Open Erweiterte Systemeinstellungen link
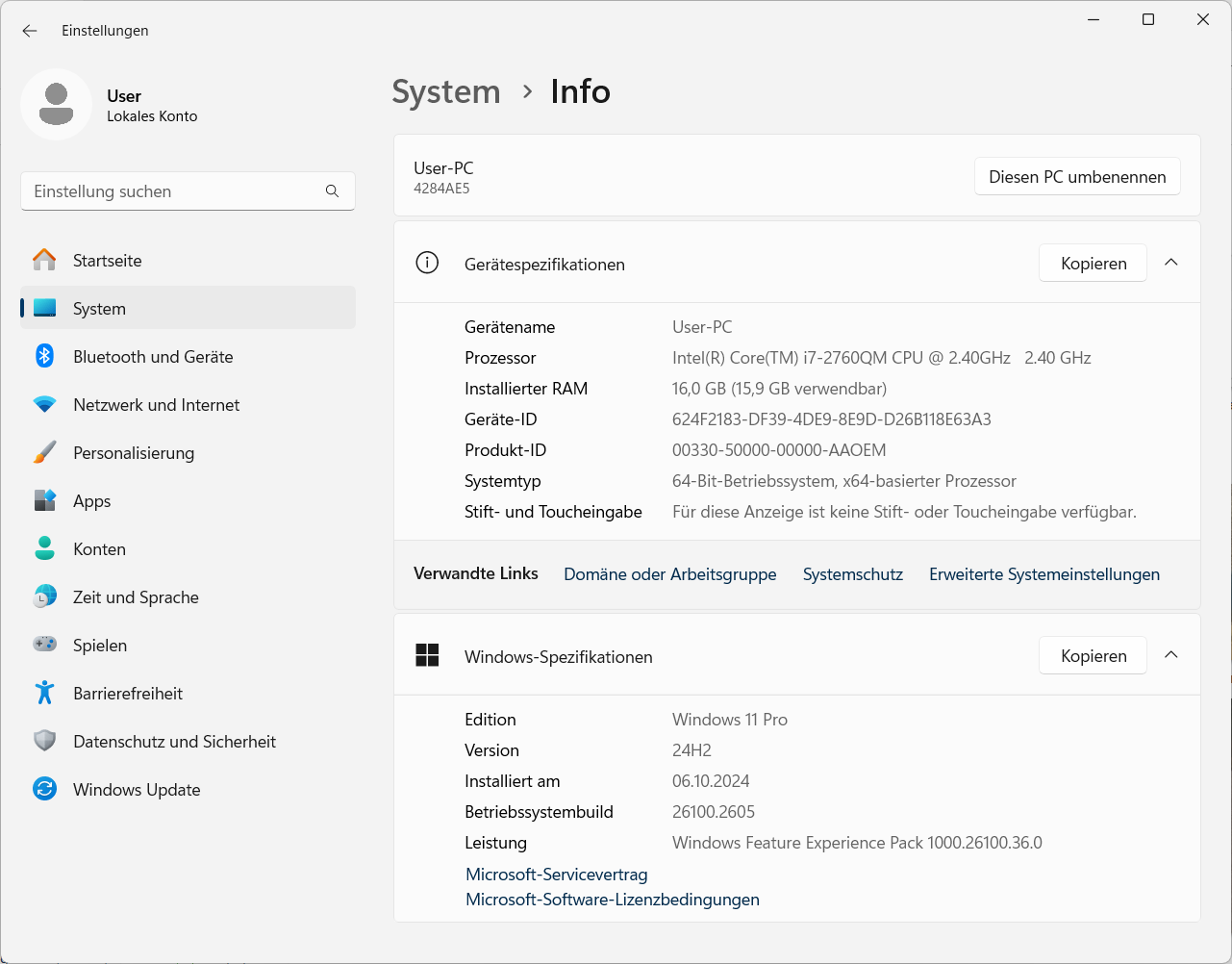Viewport: 1232px width, 964px height. 1044,574
